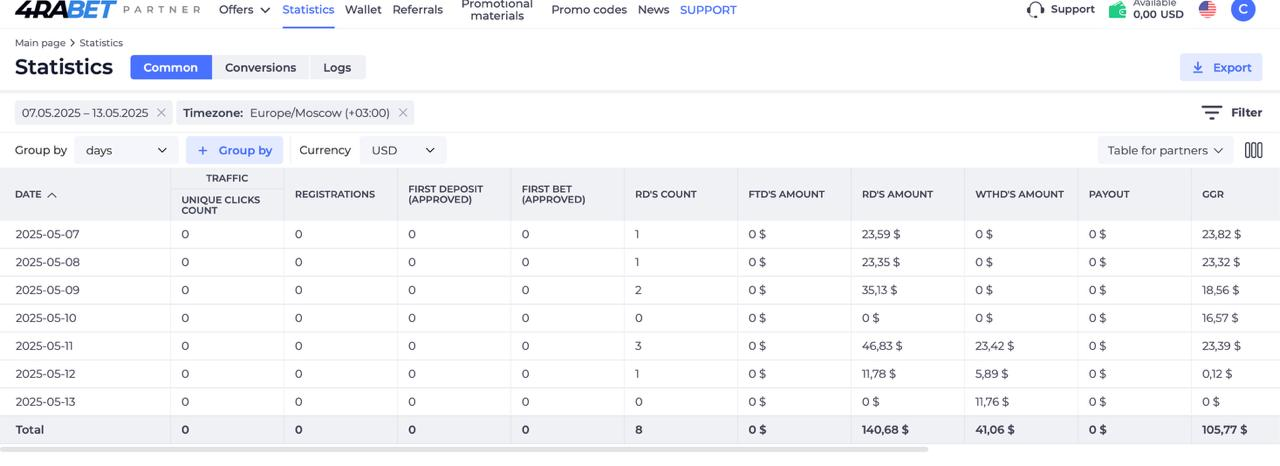Click the 4RABET Partner logo
Image resolution: width=1280 pixels, height=466 pixels.
[107, 9]
